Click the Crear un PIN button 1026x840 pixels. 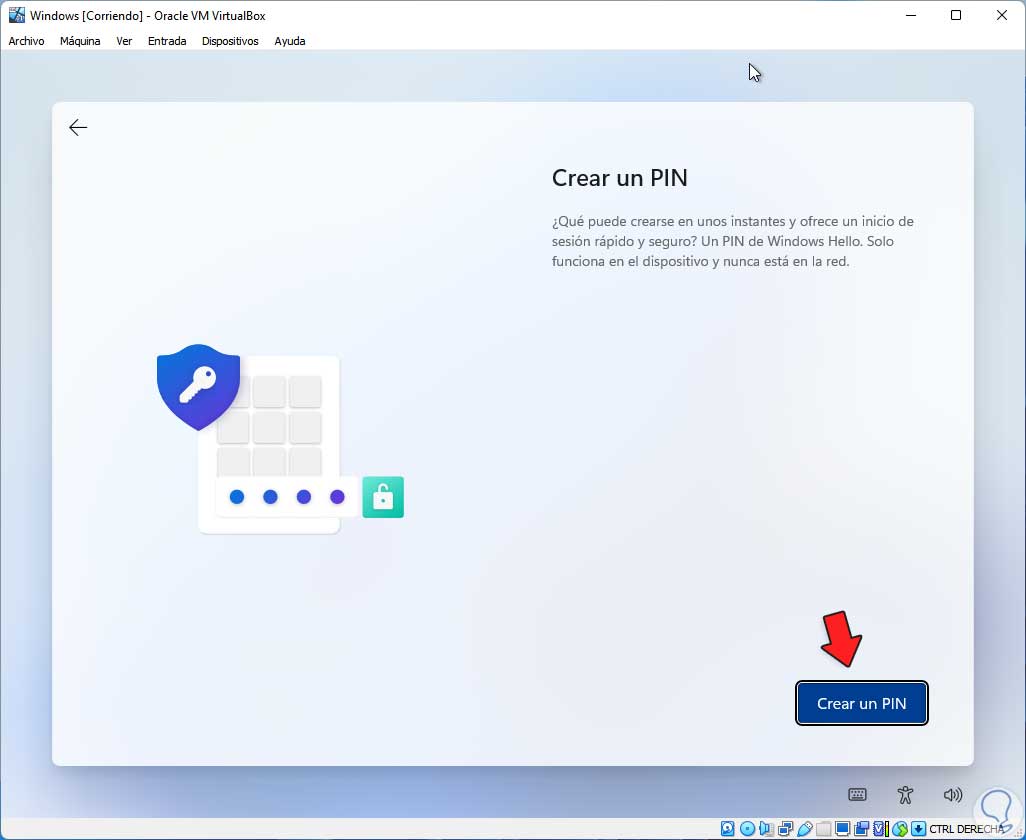click(x=861, y=703)
